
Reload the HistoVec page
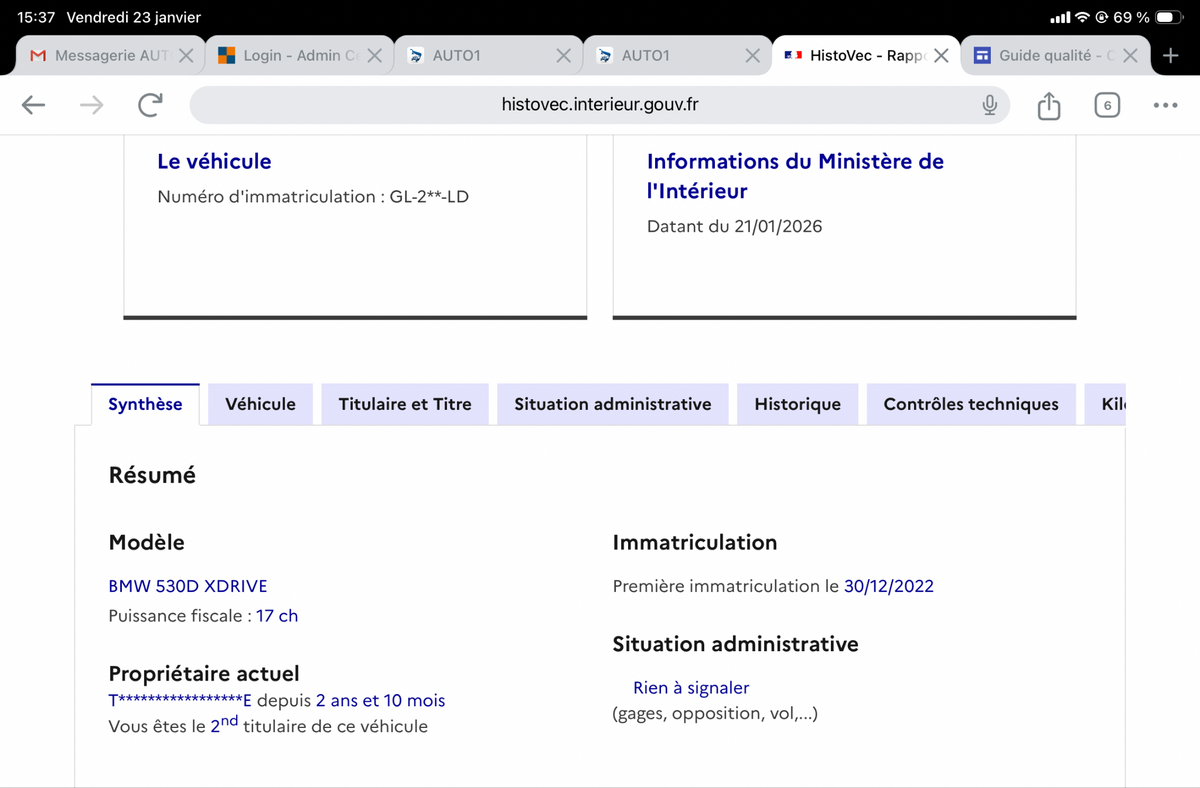click(x=150, y=105)
